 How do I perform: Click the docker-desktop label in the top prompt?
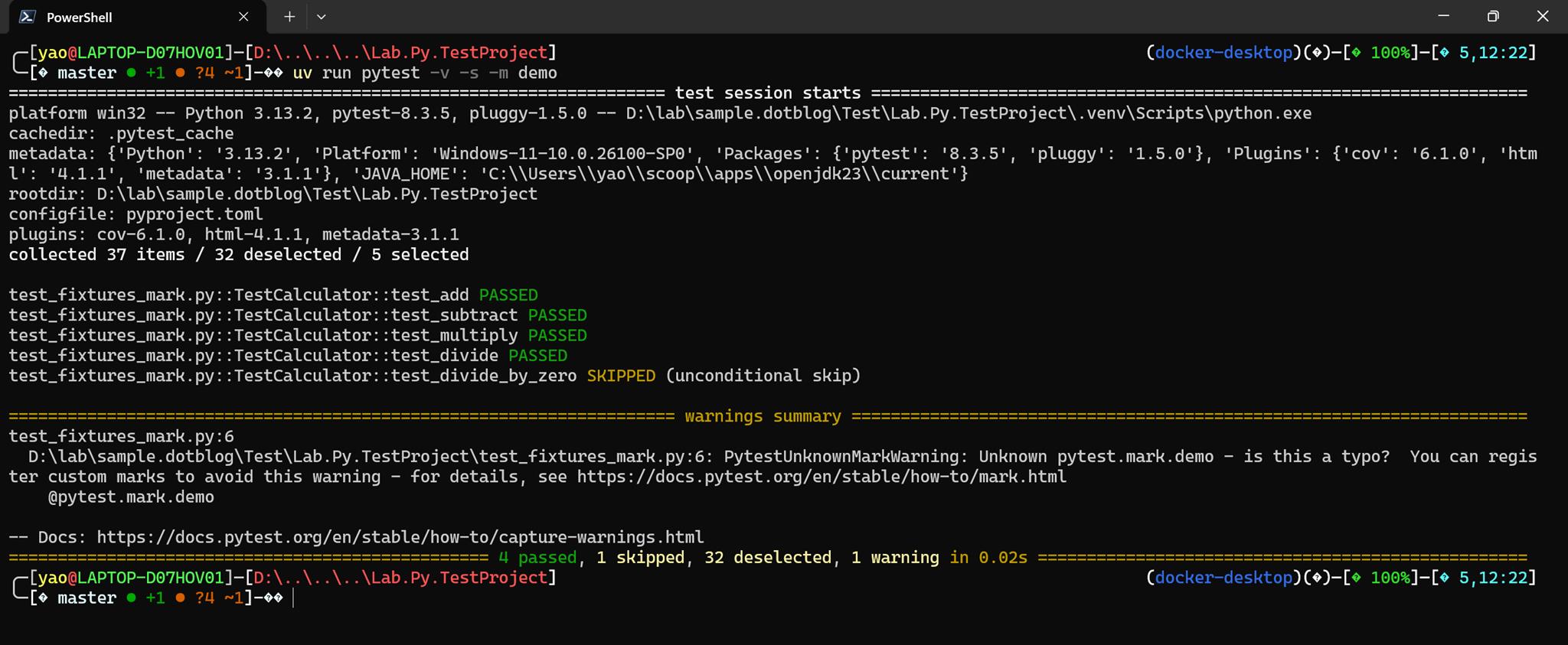point(1223,53)
